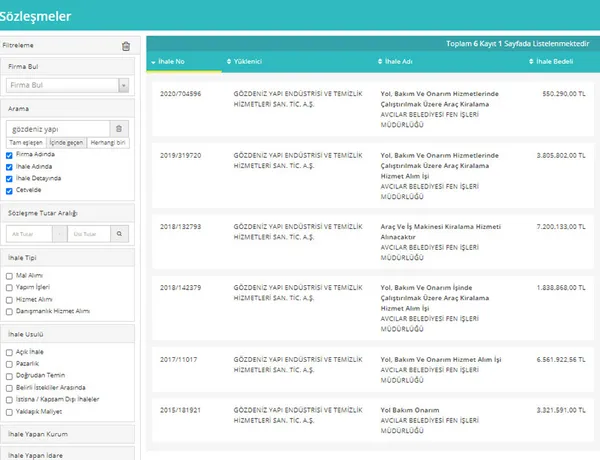The height and width of the screenshot is (460, 600).
Task: Toggle the İhale Detayında checkbox
Action: [9, 179]
